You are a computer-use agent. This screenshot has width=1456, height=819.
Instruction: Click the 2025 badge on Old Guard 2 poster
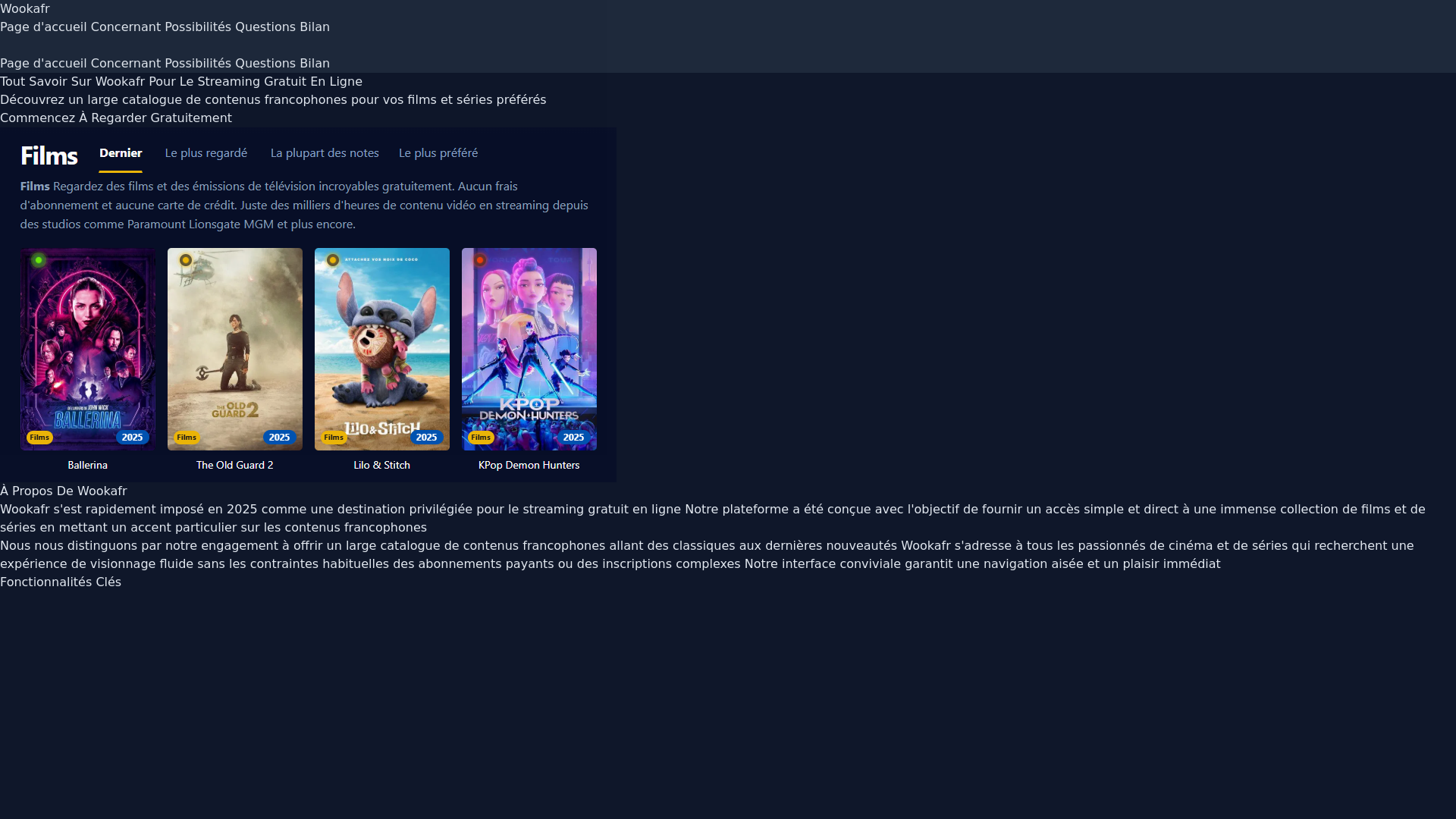pos(280,438)
